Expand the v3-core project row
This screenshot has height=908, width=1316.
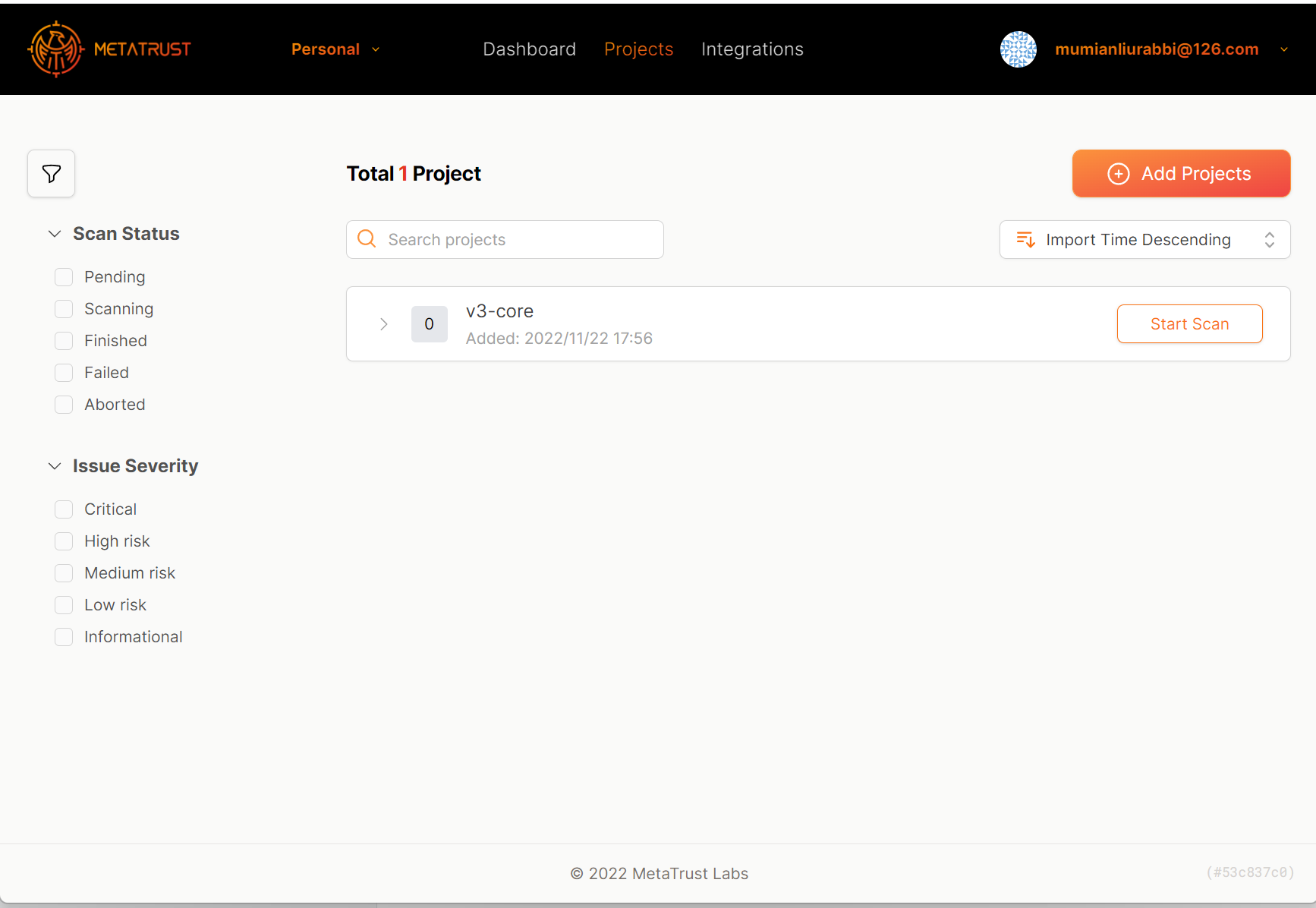384,324
